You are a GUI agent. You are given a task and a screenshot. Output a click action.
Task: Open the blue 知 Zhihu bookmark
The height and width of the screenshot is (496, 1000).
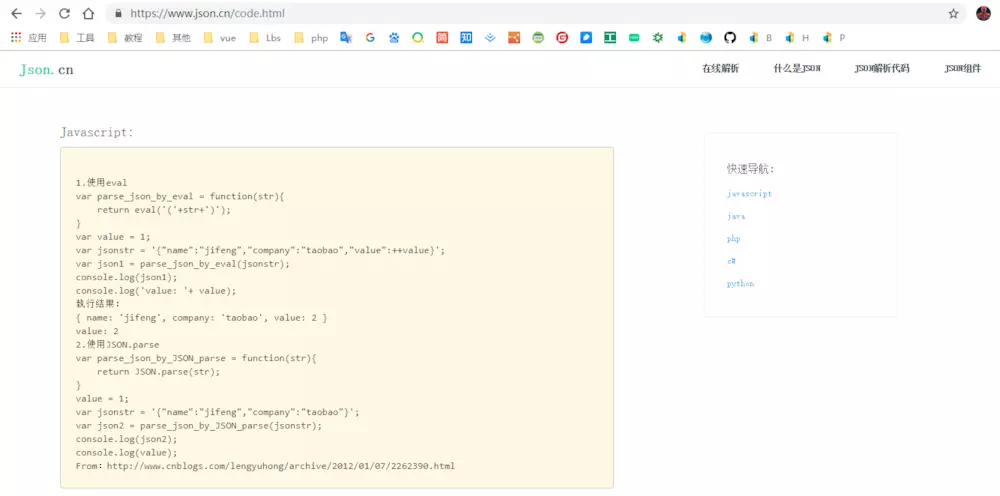click(466, 38)
